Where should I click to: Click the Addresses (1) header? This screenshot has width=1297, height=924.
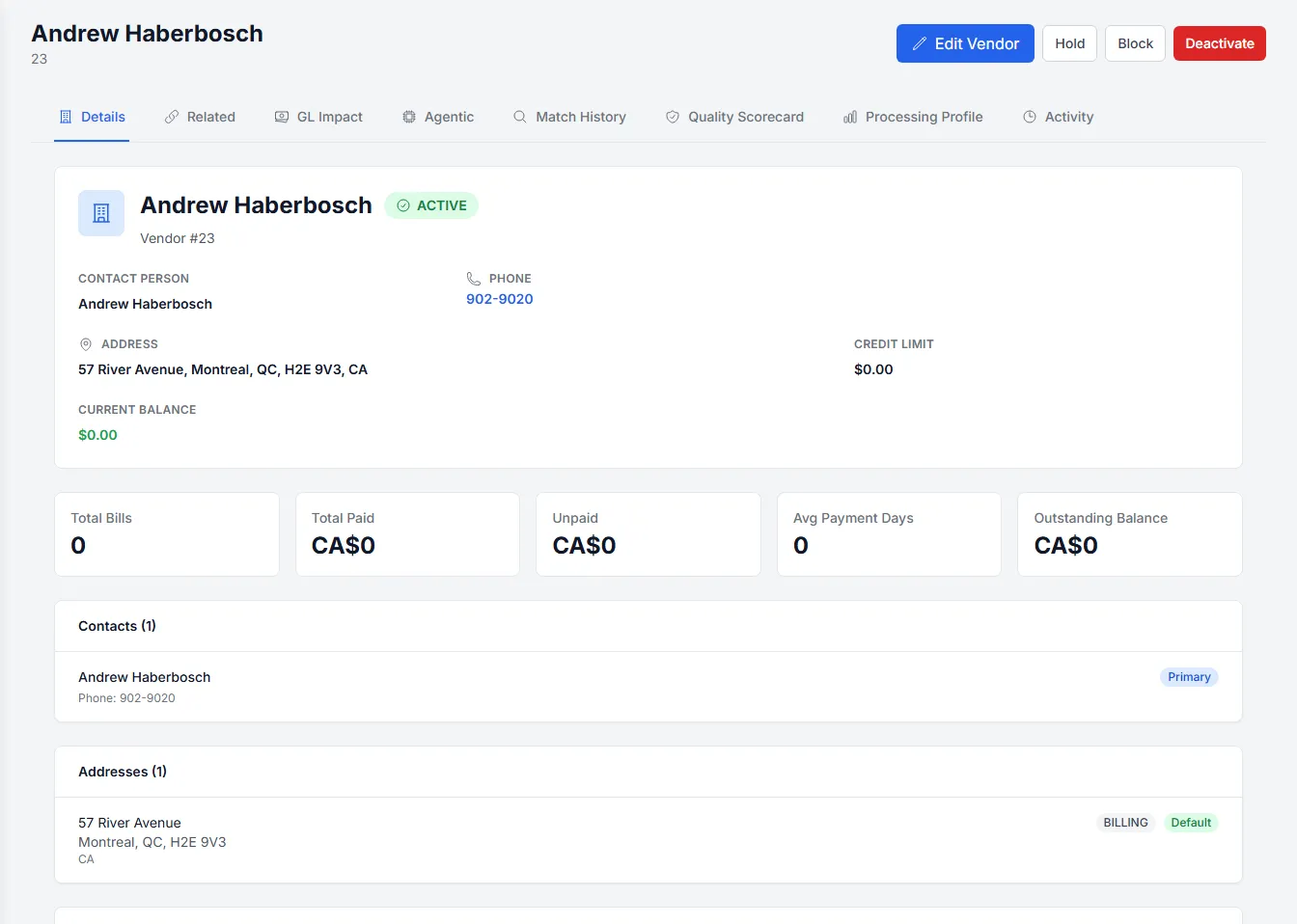click(x=123, y=772)
